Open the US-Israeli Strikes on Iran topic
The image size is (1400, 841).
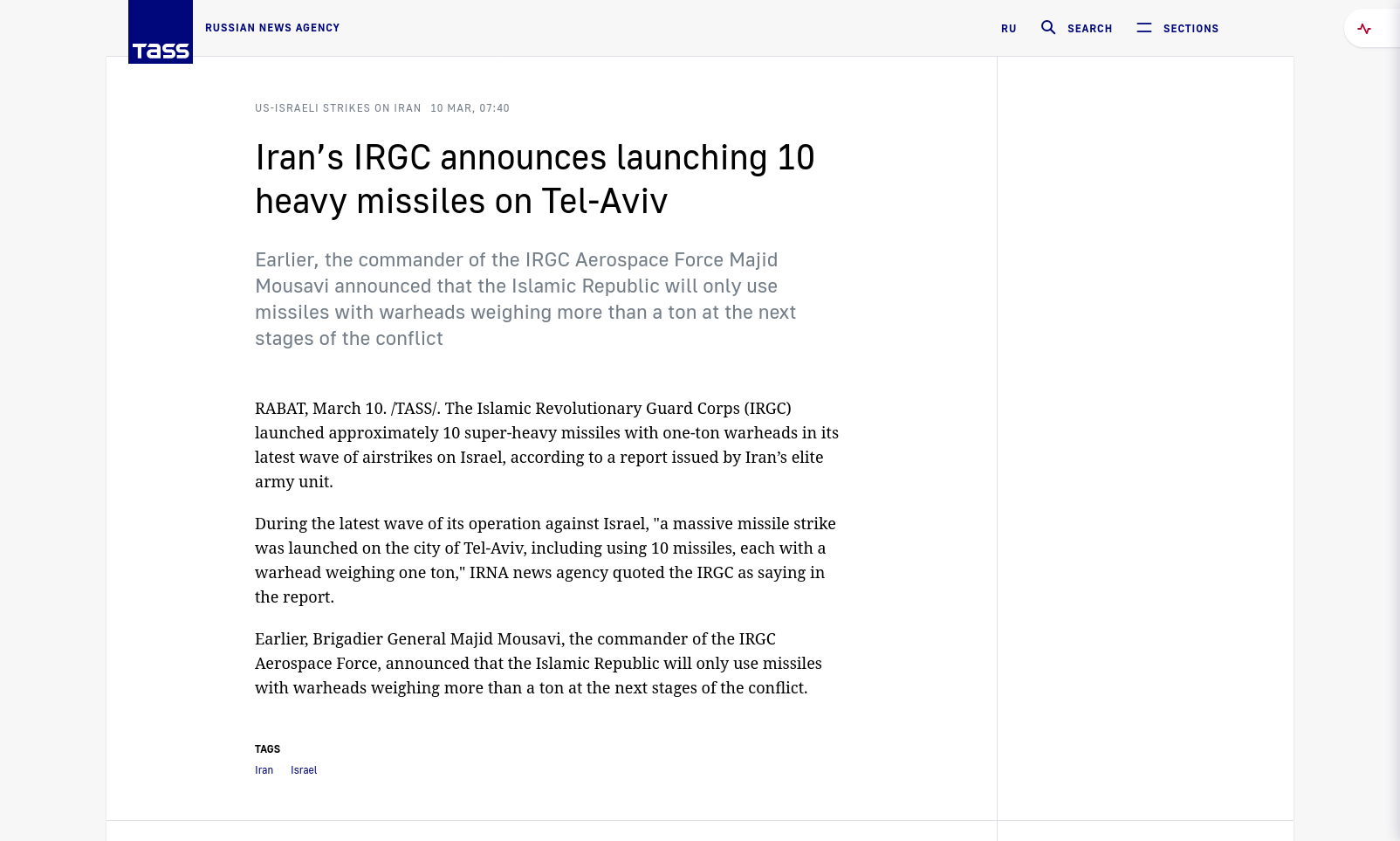tap(338, 108)
